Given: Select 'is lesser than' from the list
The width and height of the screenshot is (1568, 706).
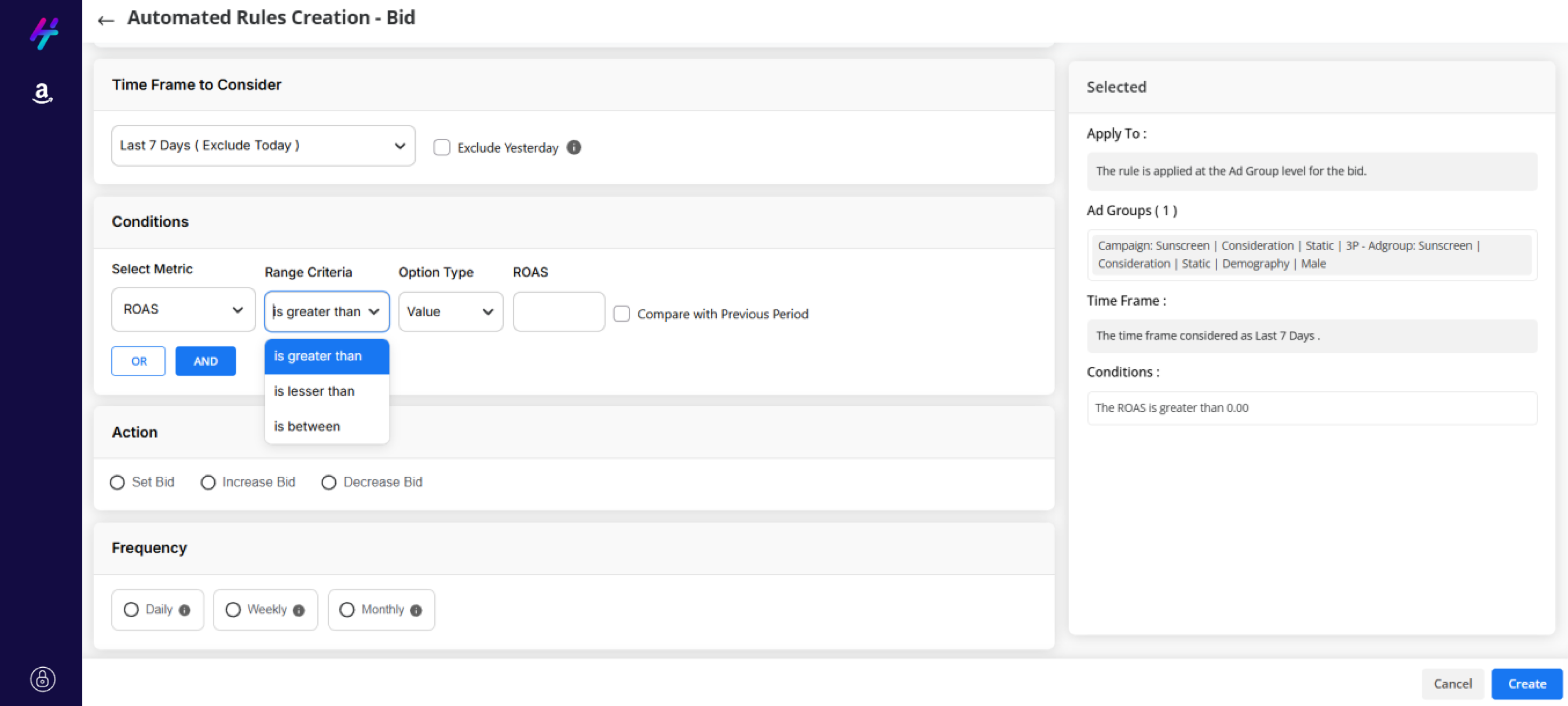Looking at the screenshot, I should [x=314, y=391].
